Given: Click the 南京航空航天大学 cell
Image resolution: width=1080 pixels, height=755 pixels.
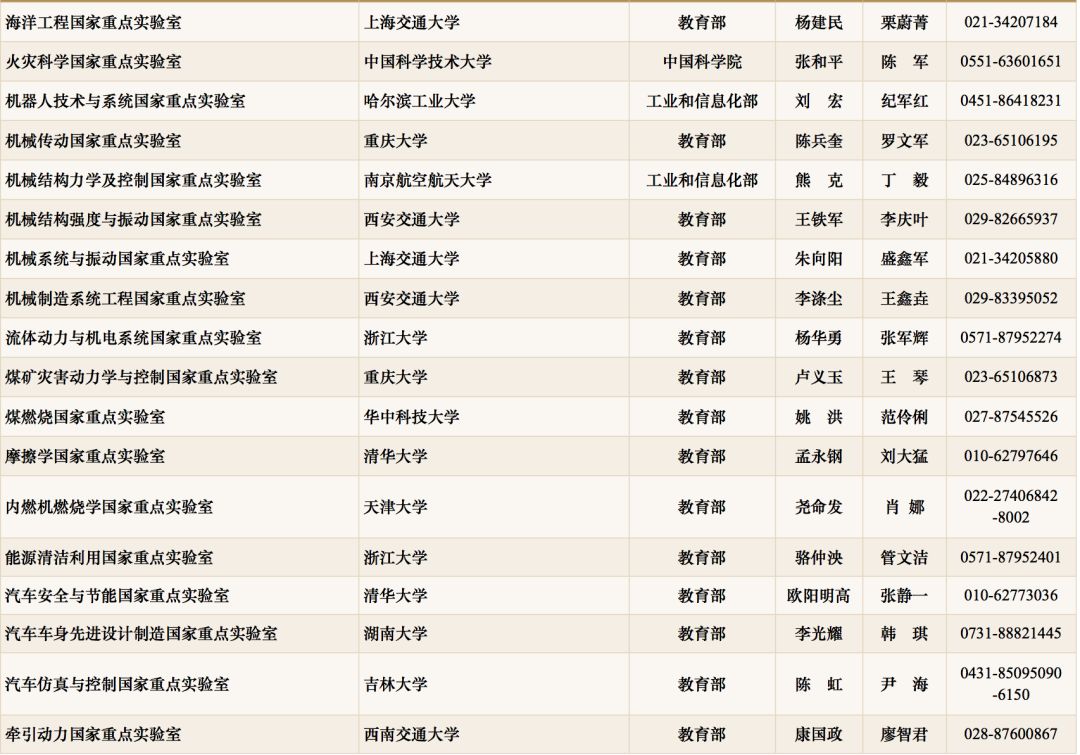Looking at the screenshot, I should click(x=428, y=181).
